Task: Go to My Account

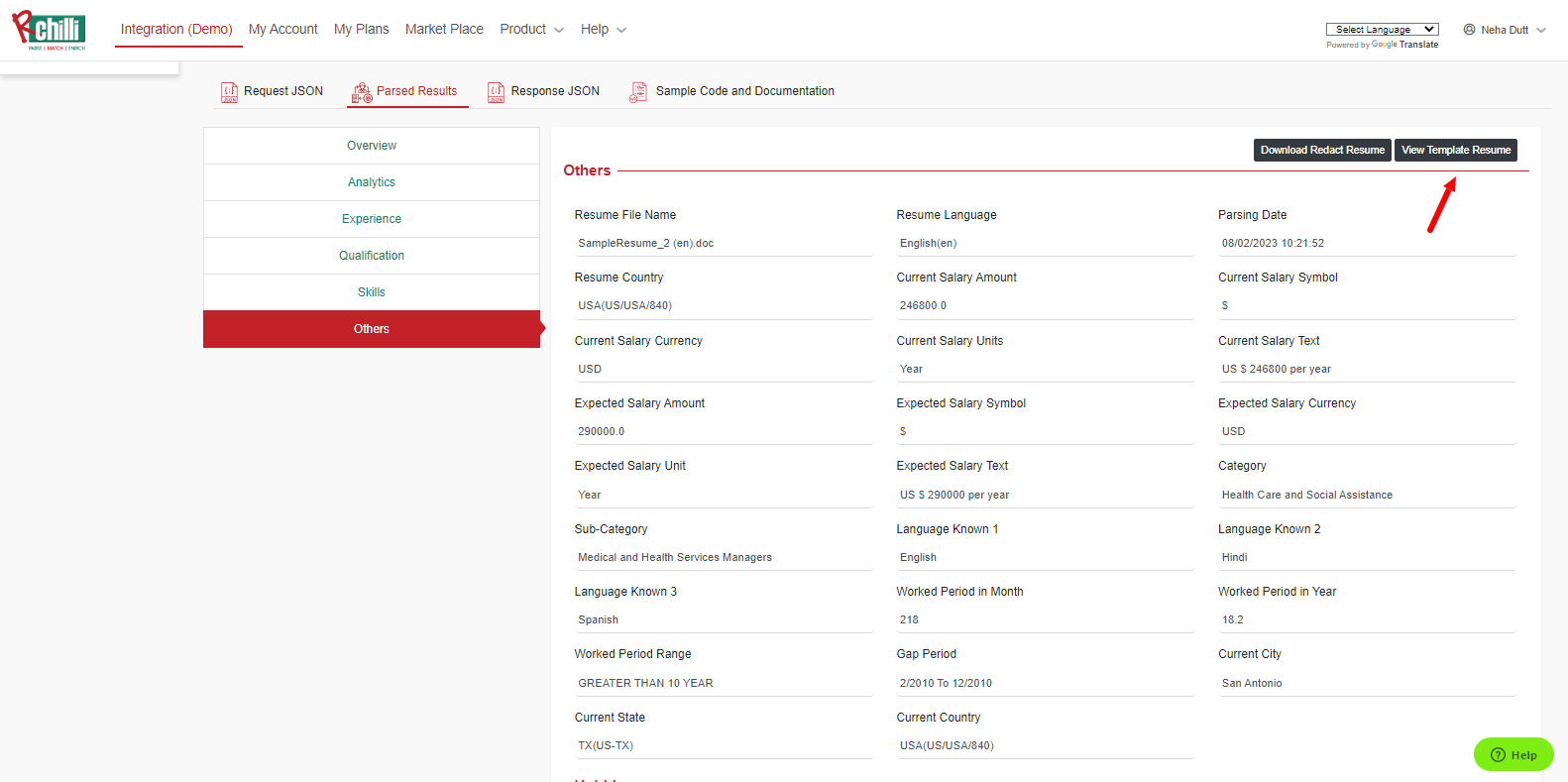Action: pos(283,30)
